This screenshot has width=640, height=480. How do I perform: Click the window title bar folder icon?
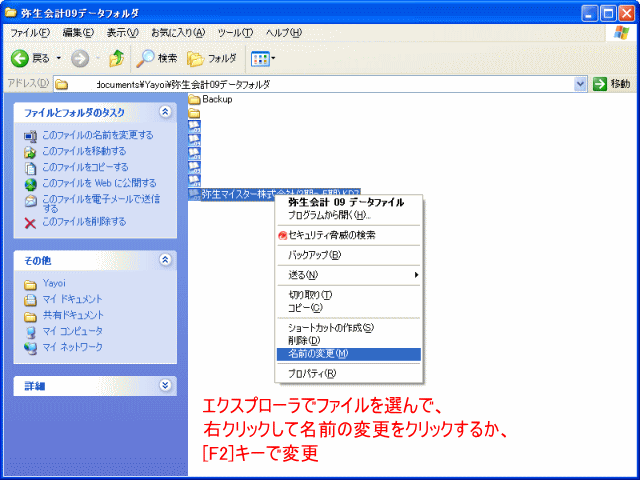(x=11, y=13)
